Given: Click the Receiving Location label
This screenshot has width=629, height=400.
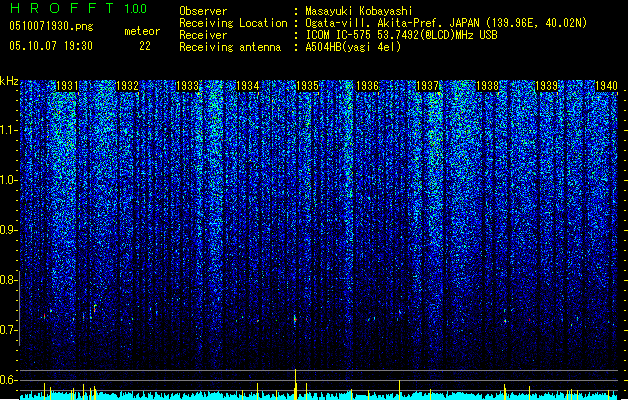Looking at the screenshot, I should tap(233, 23).
